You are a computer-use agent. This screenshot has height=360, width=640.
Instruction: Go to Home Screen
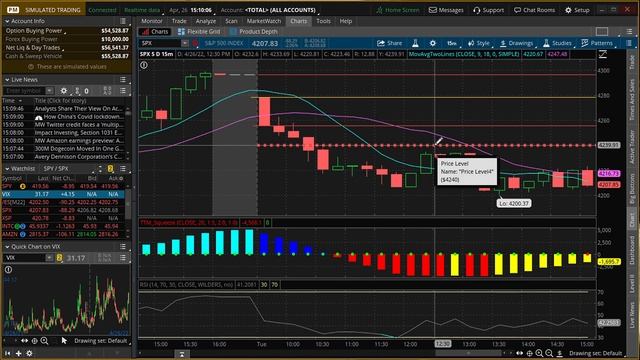coord(398,10)
